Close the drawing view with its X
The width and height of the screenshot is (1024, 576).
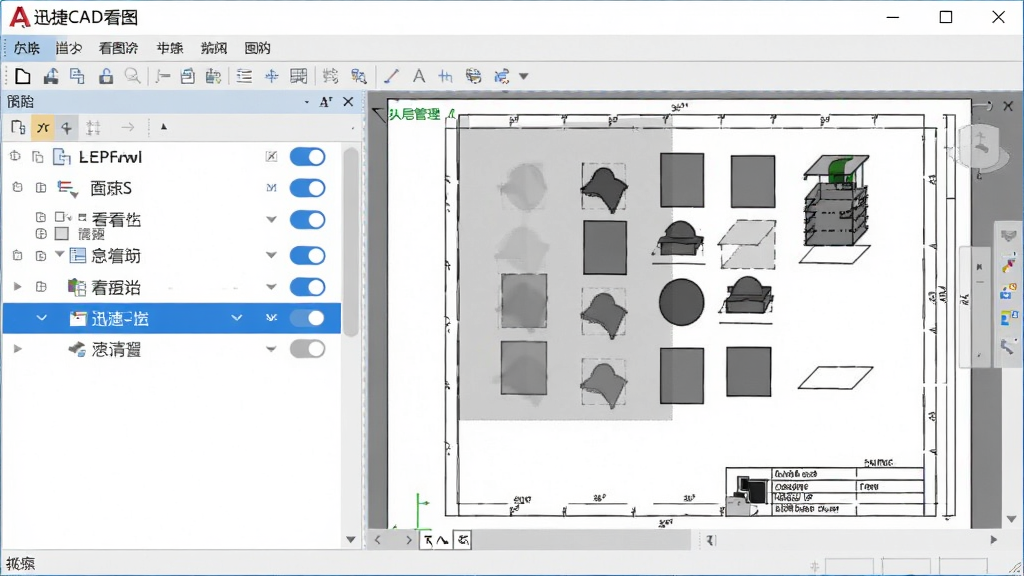click(1008, 106)
